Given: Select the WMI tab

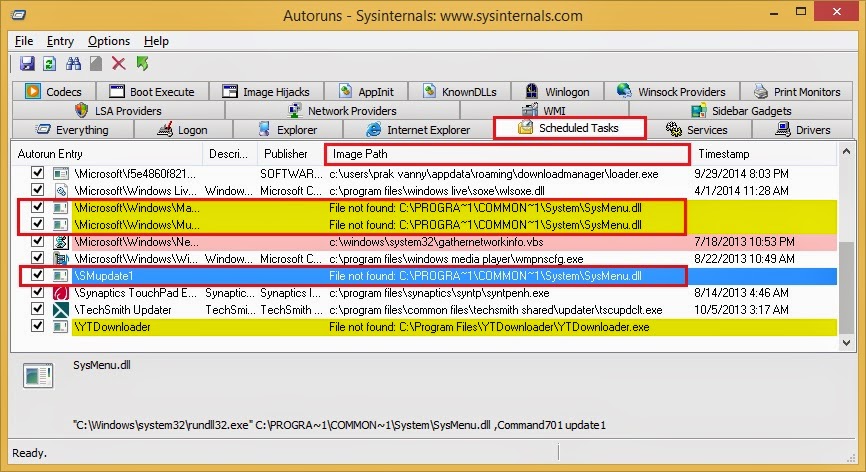Looking at the screenshot, I should point(544,111).
